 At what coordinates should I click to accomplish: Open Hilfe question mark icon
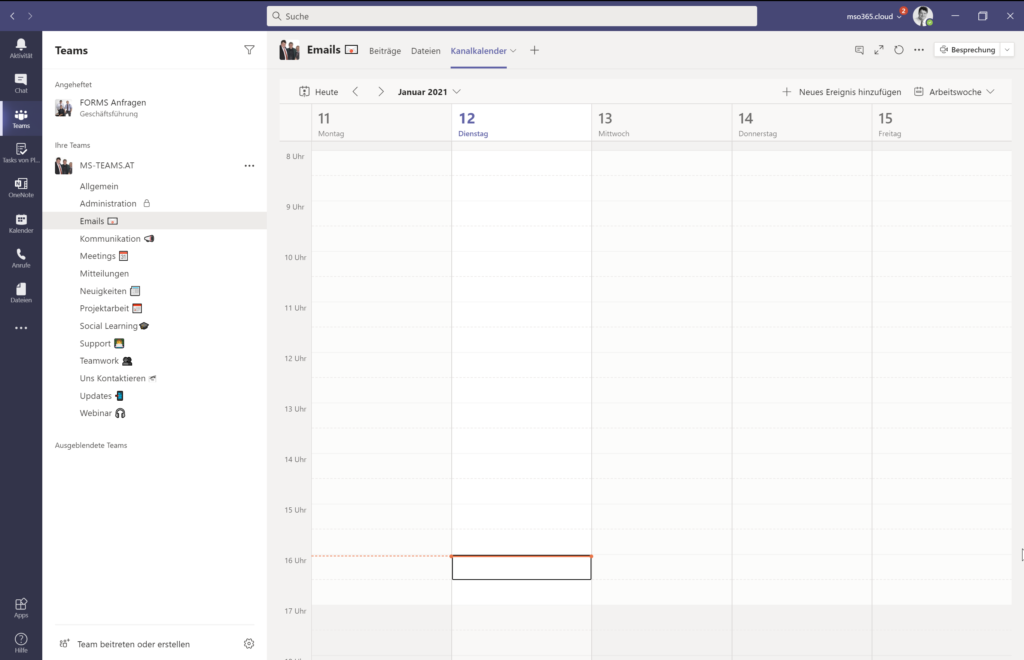pyautogui.click(x=21, y=642)
